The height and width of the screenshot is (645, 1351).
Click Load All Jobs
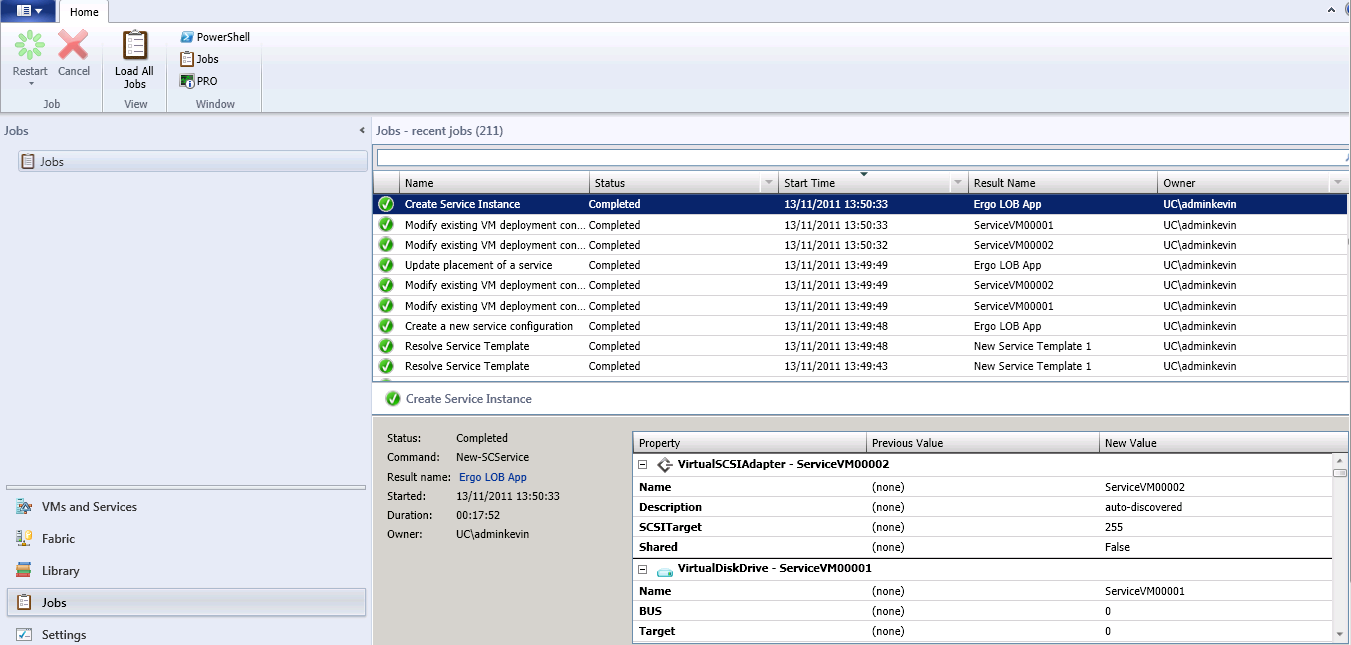click(x=133, y=60)
